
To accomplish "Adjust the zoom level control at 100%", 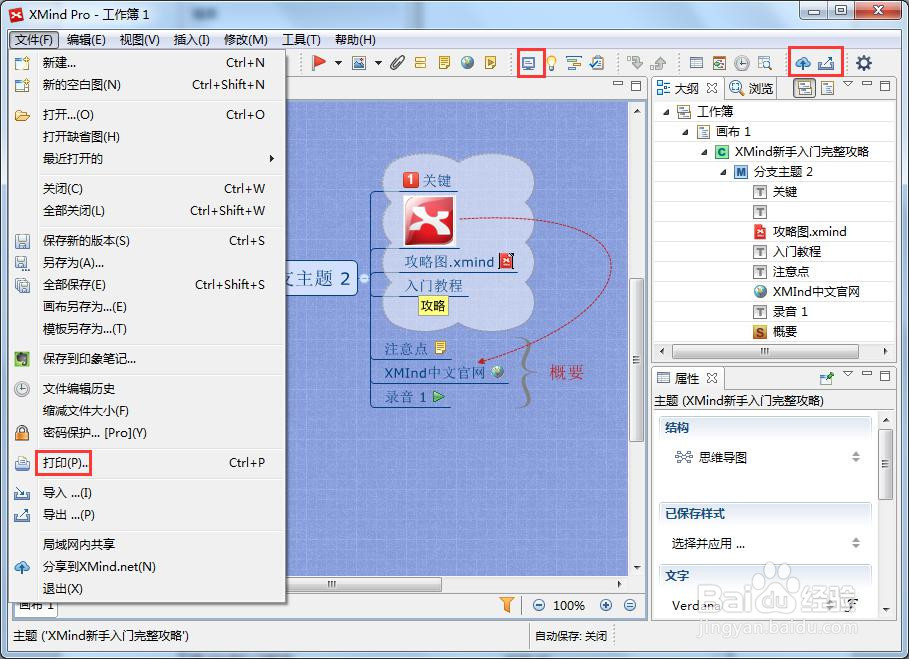I will coord(570,605).
